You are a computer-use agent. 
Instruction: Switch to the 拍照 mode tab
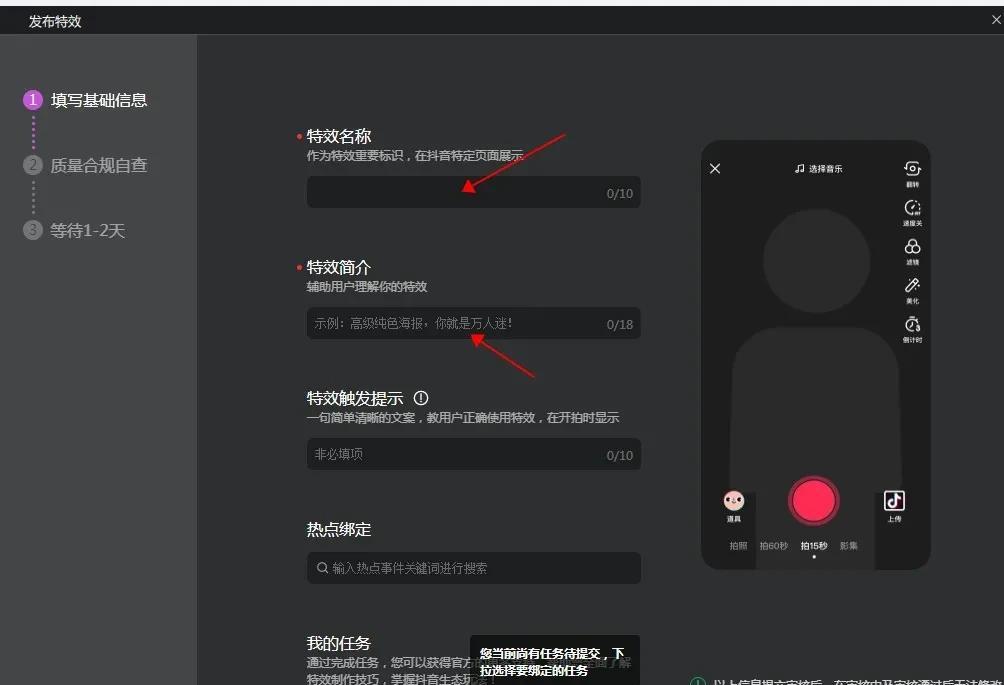[x=738, y=546]
